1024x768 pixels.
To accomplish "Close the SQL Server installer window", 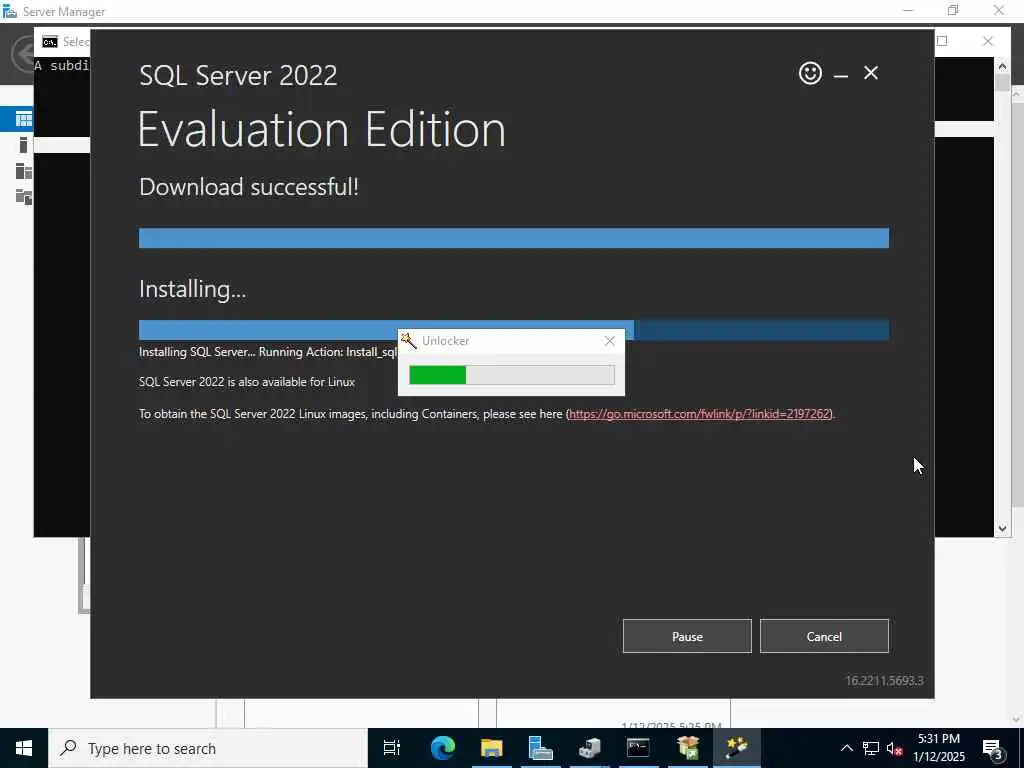I will tap(871, 72).
